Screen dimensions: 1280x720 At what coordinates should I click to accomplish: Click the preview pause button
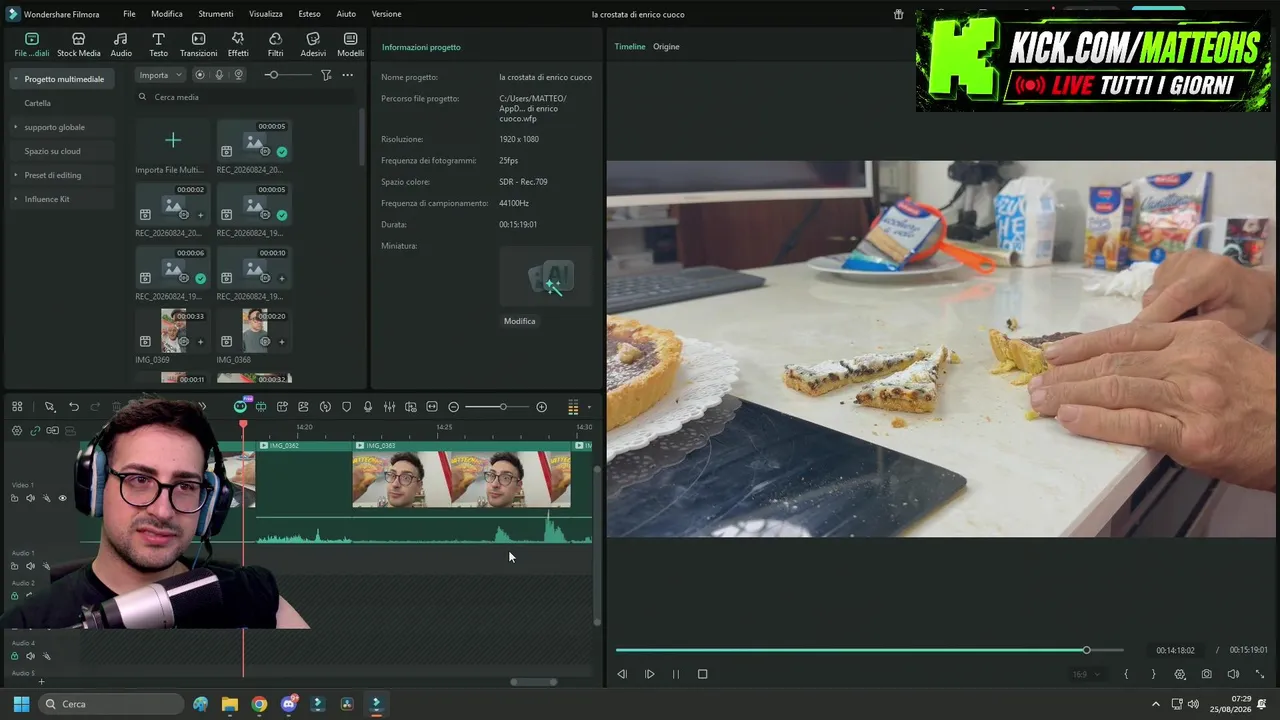(x=675, y=674)
